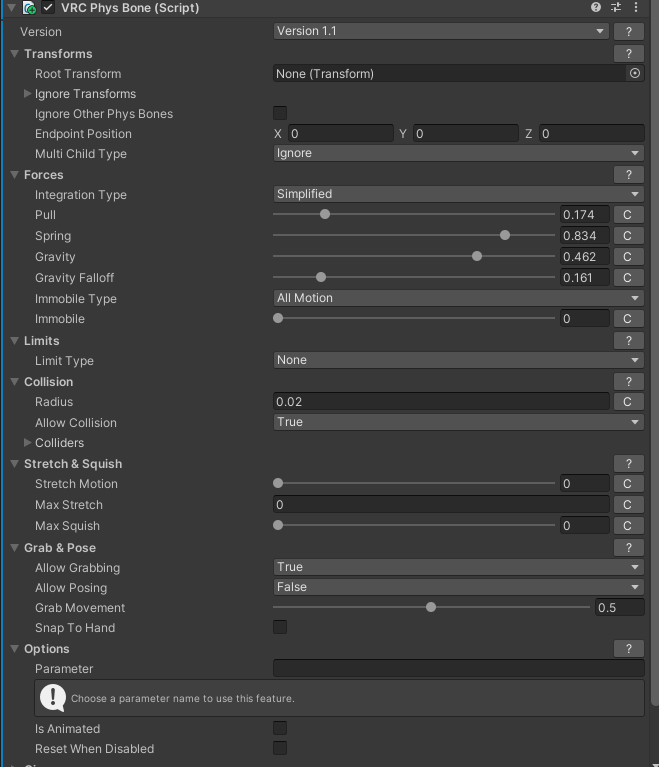The height and width of the screenshot is (767, 659).
Task: Click the Root Transform object picker
Action: [634, 74]
